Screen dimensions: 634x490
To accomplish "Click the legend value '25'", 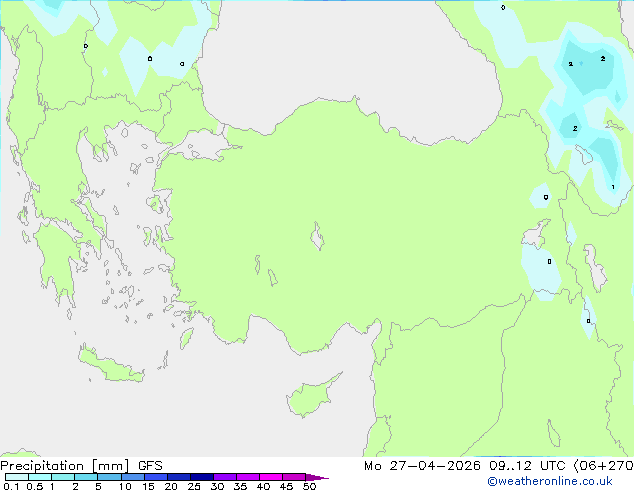I will [x=194, y=486].
